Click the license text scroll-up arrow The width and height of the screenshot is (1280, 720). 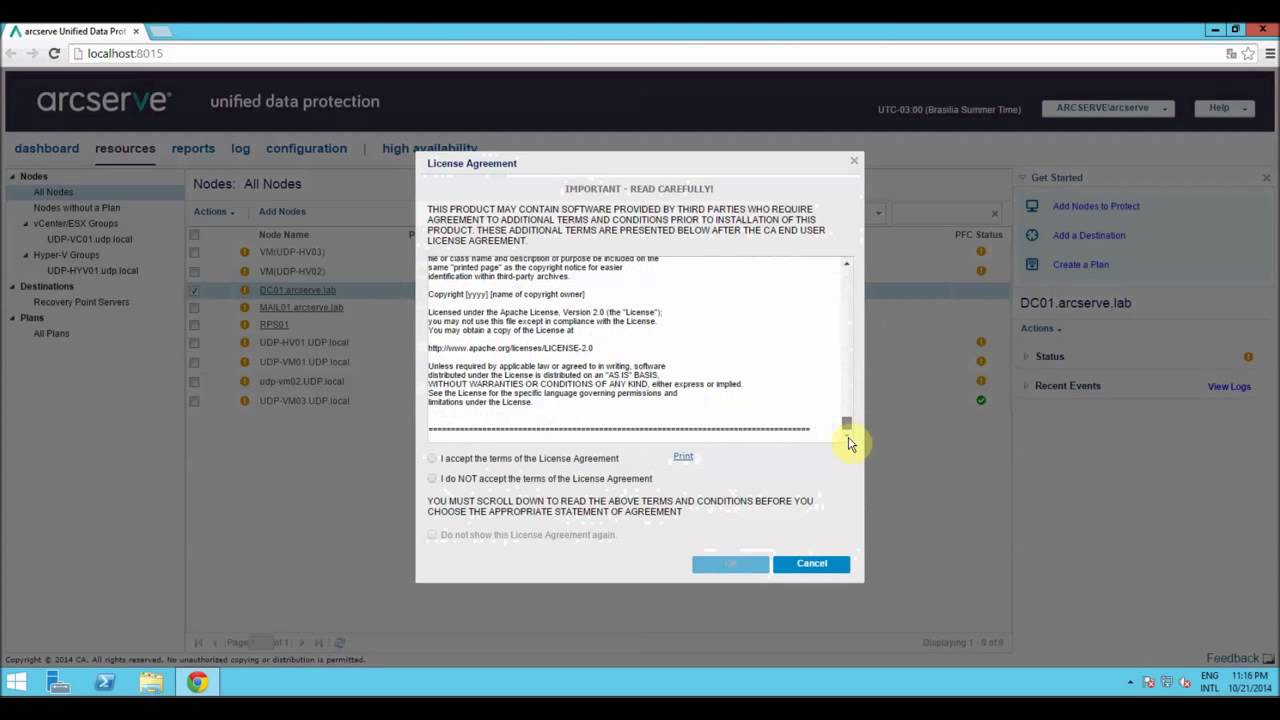click(847, 264)
